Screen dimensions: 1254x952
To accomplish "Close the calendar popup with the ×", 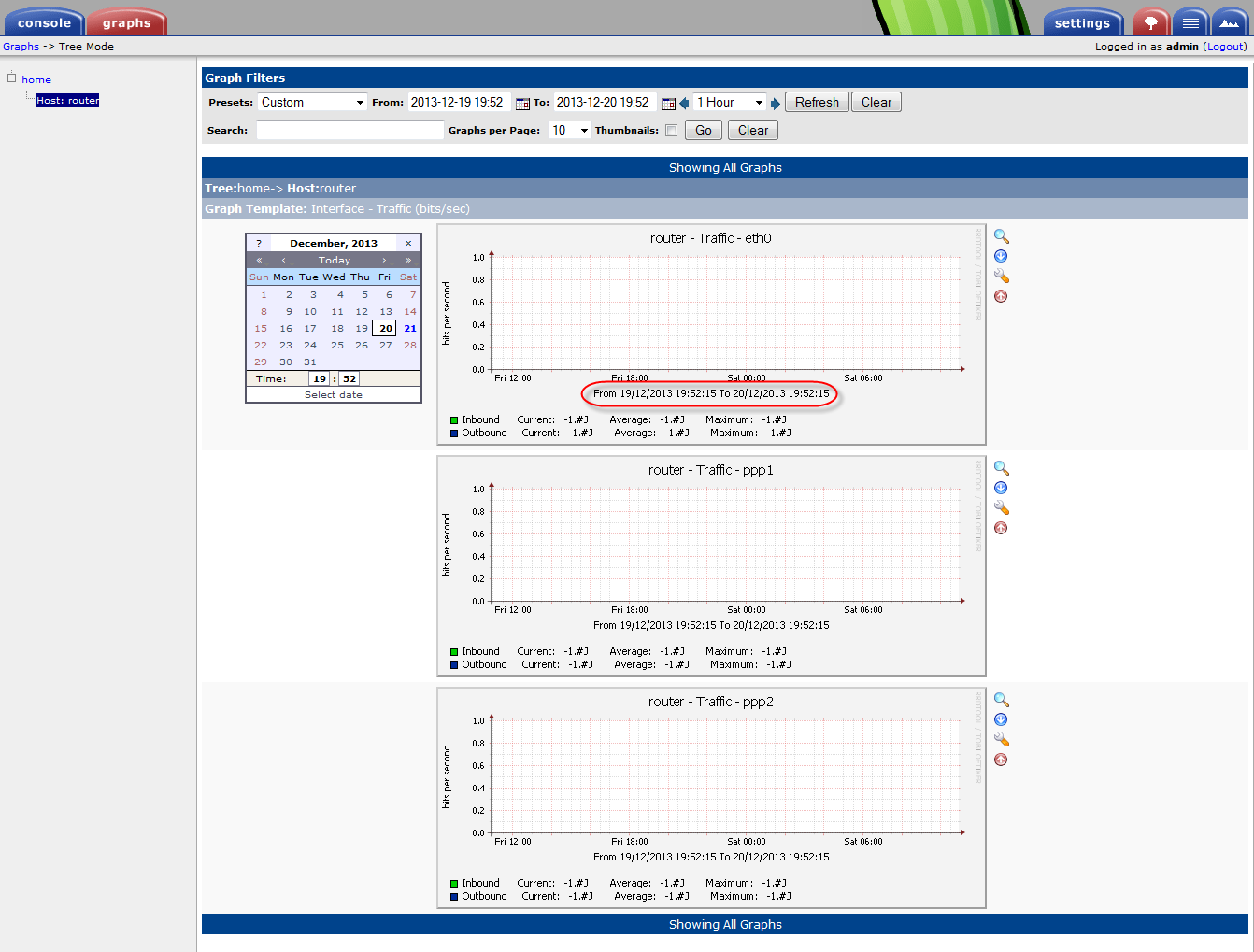I will 408,243.
